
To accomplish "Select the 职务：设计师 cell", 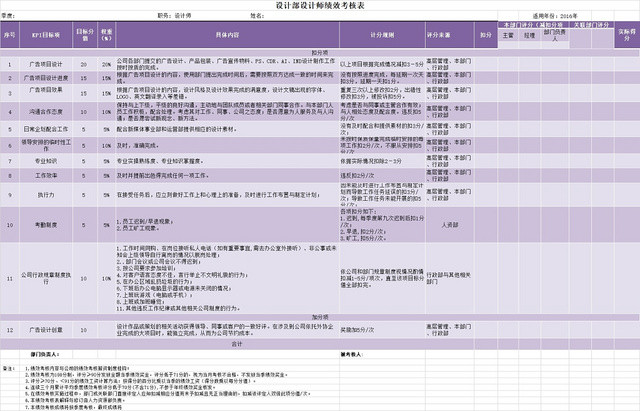I will pos(174,16).
